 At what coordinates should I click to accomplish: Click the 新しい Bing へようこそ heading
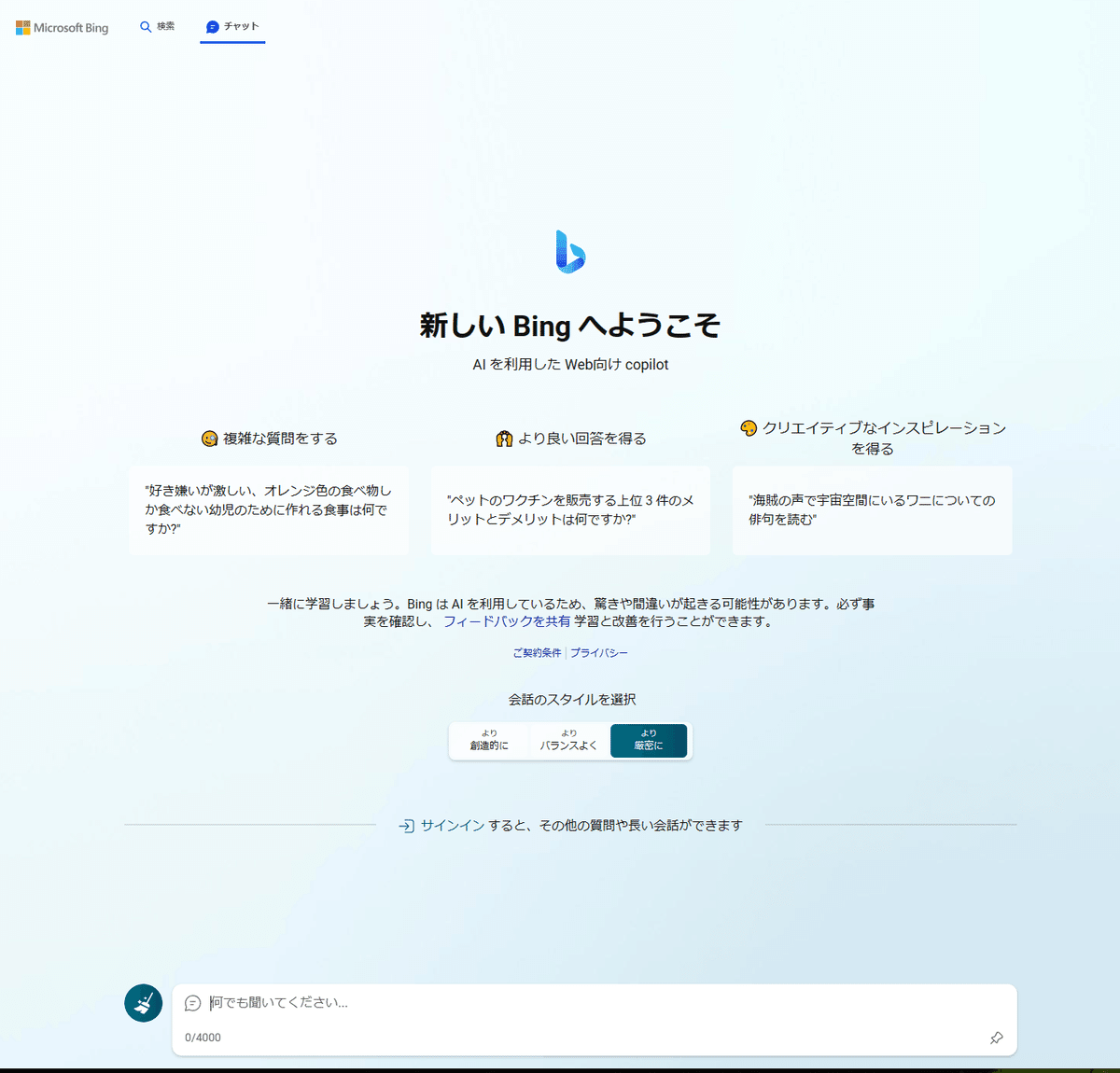[x=570, y=326]
